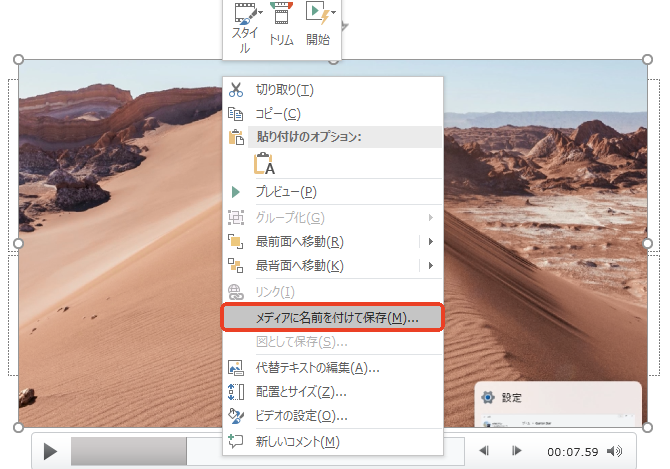The height and width of the screenshot is (469, 670).
Task: Select 最前面へ移動(R) menu entry
Action: tap(332, 242)
